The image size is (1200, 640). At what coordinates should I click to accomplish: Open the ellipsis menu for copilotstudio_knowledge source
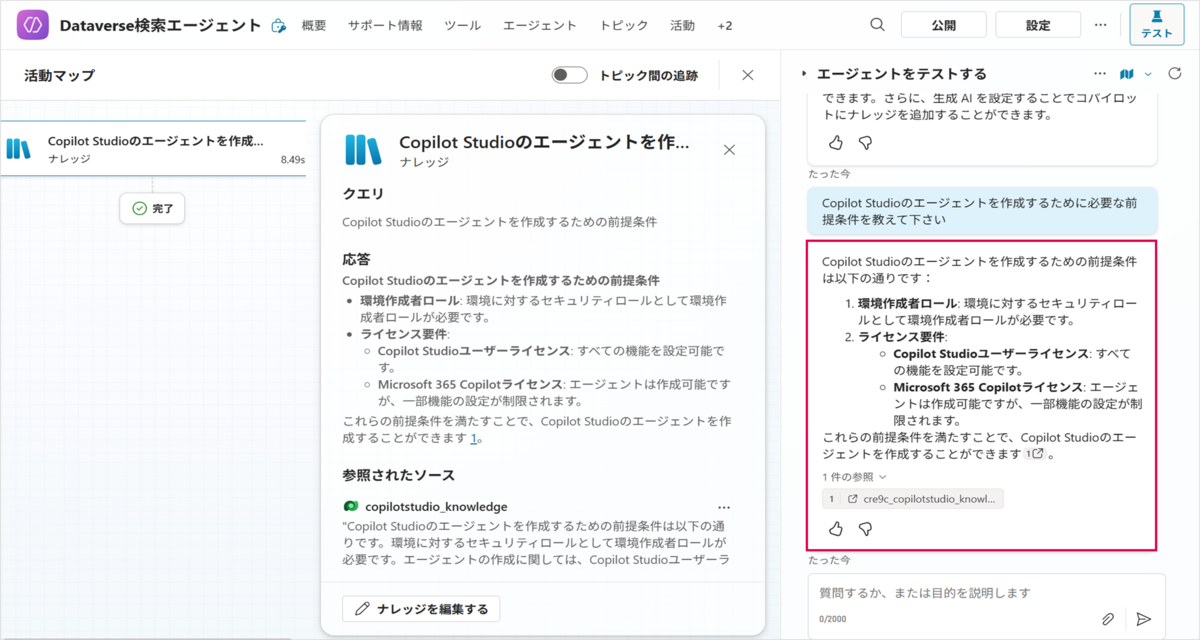724,507
